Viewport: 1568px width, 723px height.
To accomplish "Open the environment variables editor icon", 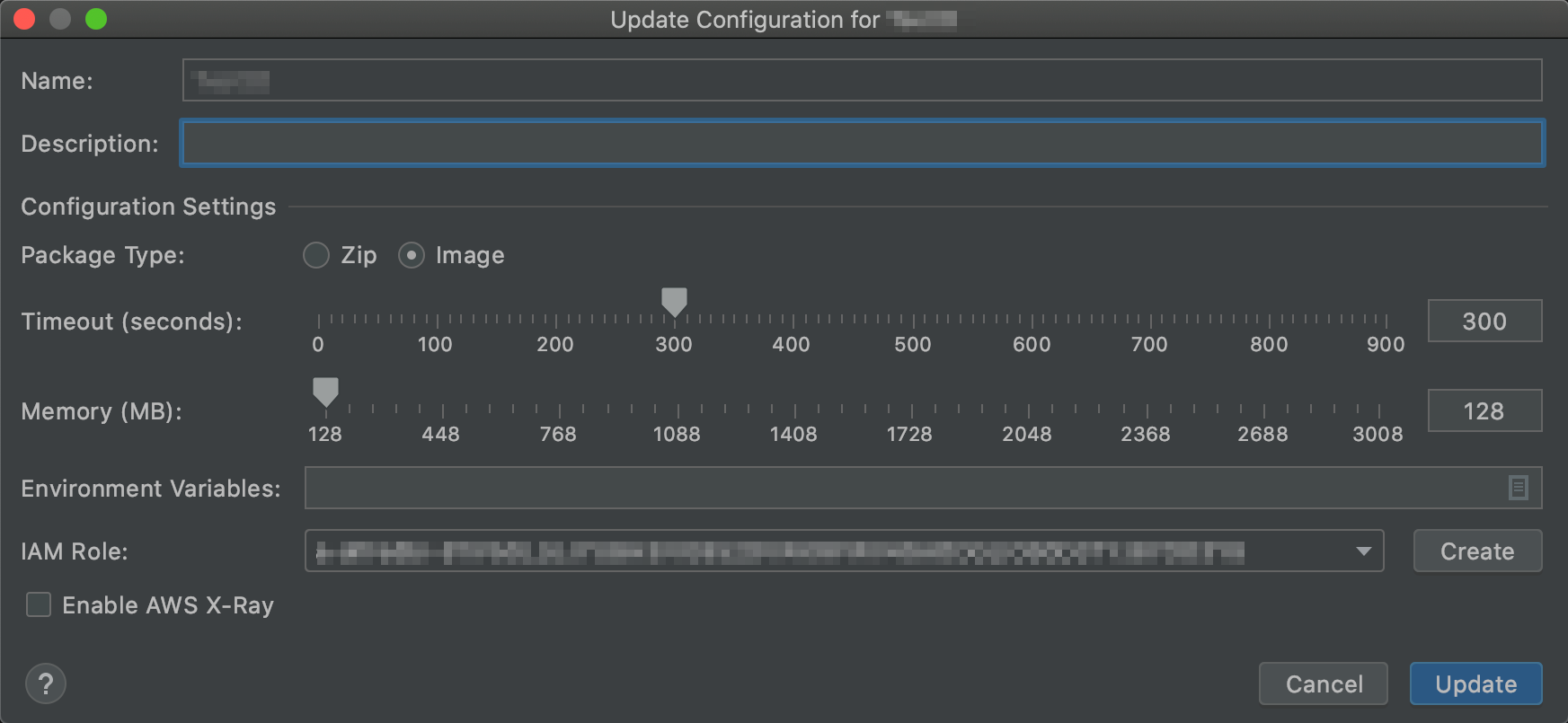I will point(1518,488).
